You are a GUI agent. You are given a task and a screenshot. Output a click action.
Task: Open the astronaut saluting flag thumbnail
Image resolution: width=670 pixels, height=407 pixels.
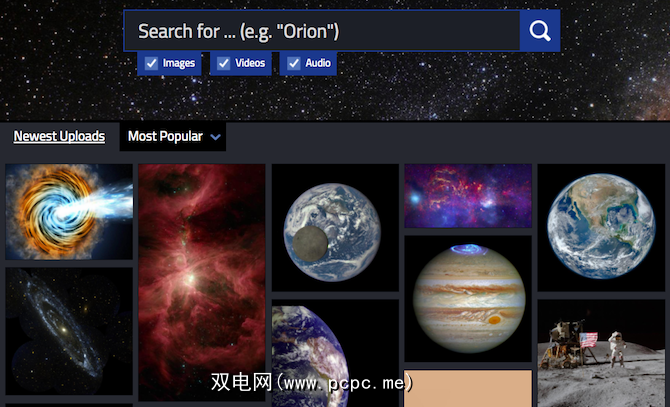coord(601,354)
